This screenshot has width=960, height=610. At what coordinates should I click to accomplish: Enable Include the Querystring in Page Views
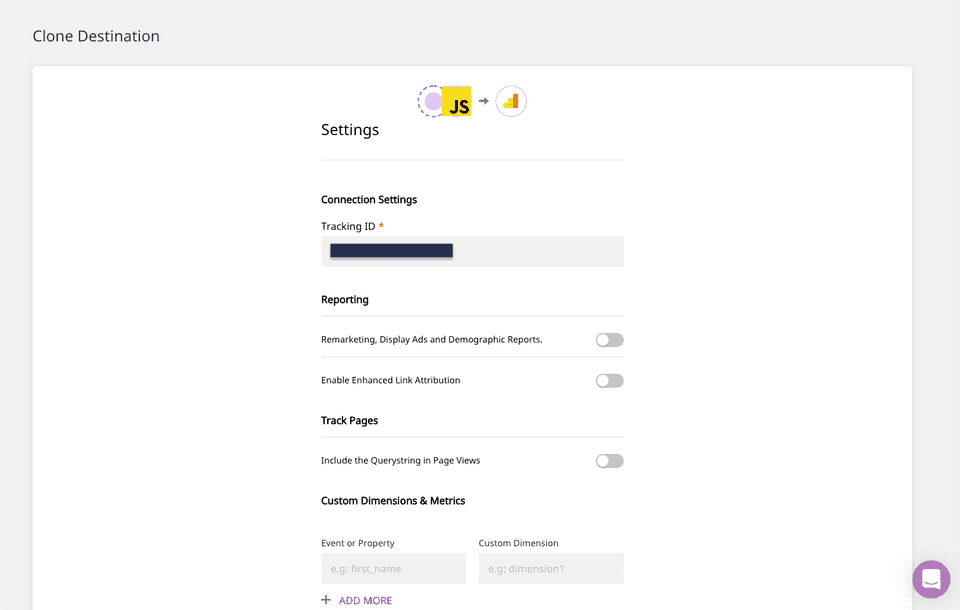click(x=609, y=460)
